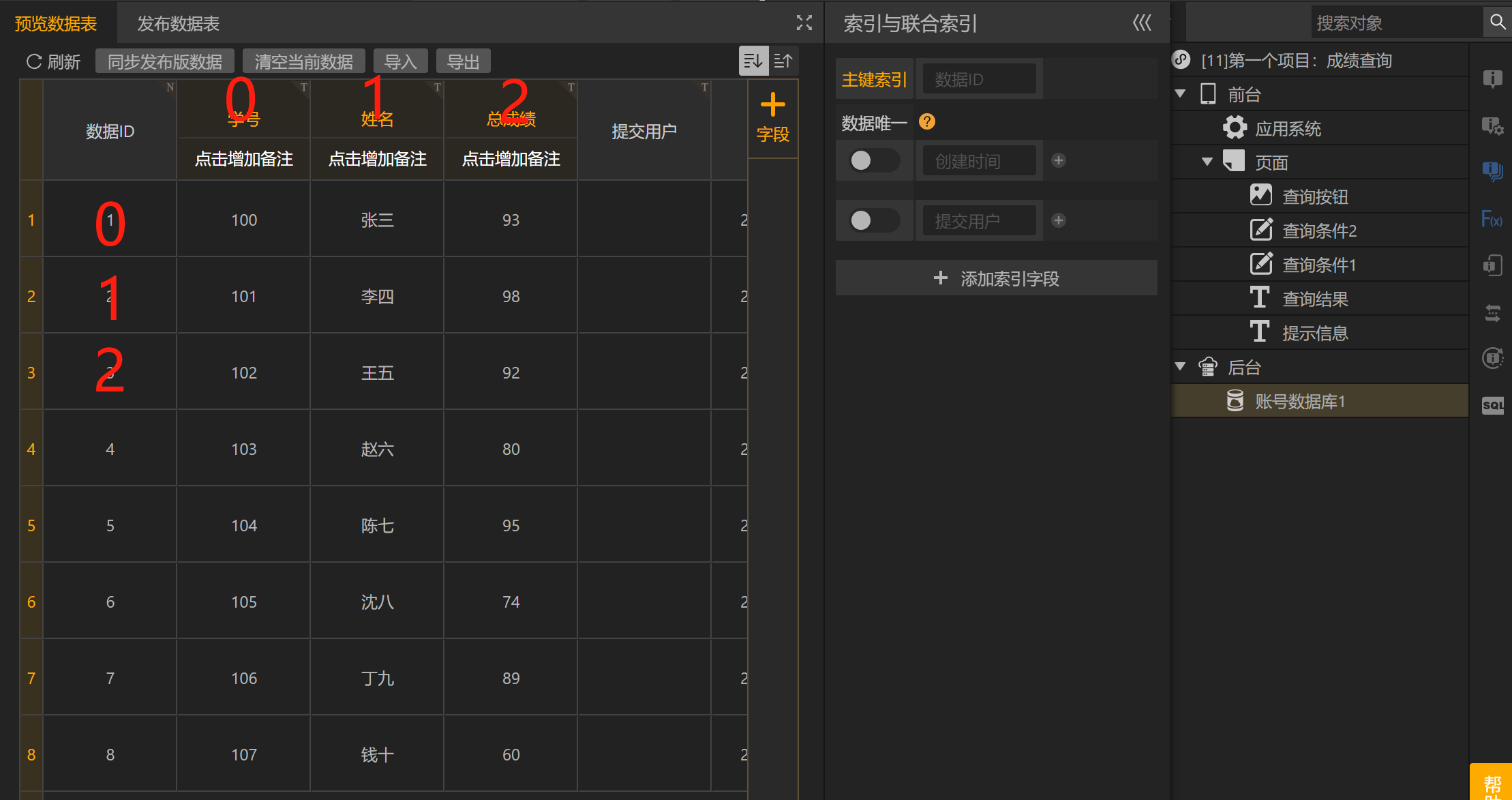The height and width of the screenshot is (800, 1512).
Task: Click the sort descending icon above table
Action: coord(753,61)
